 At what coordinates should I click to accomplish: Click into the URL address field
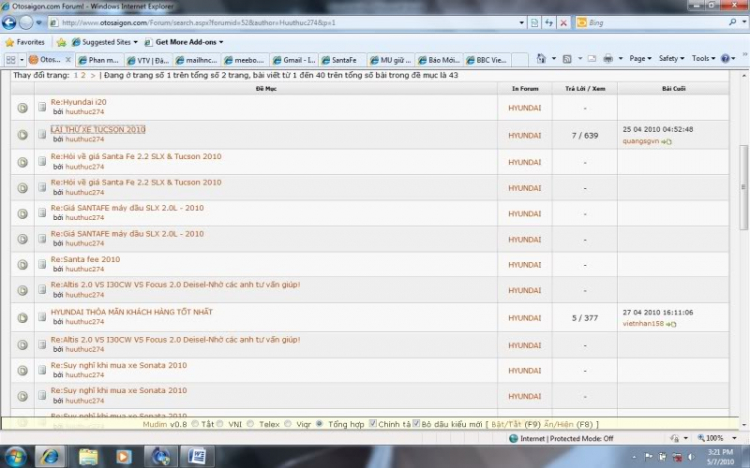tap(282, 22)
